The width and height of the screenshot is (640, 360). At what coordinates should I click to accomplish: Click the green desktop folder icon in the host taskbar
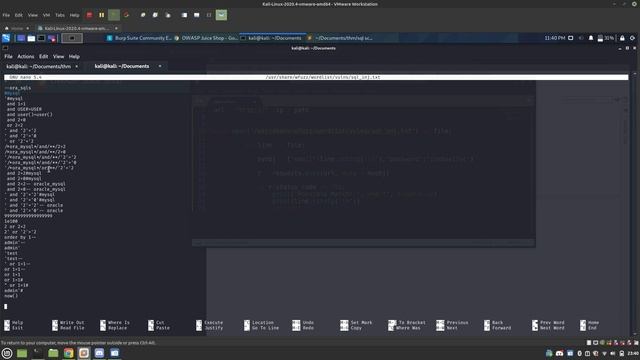click(22, 353)
